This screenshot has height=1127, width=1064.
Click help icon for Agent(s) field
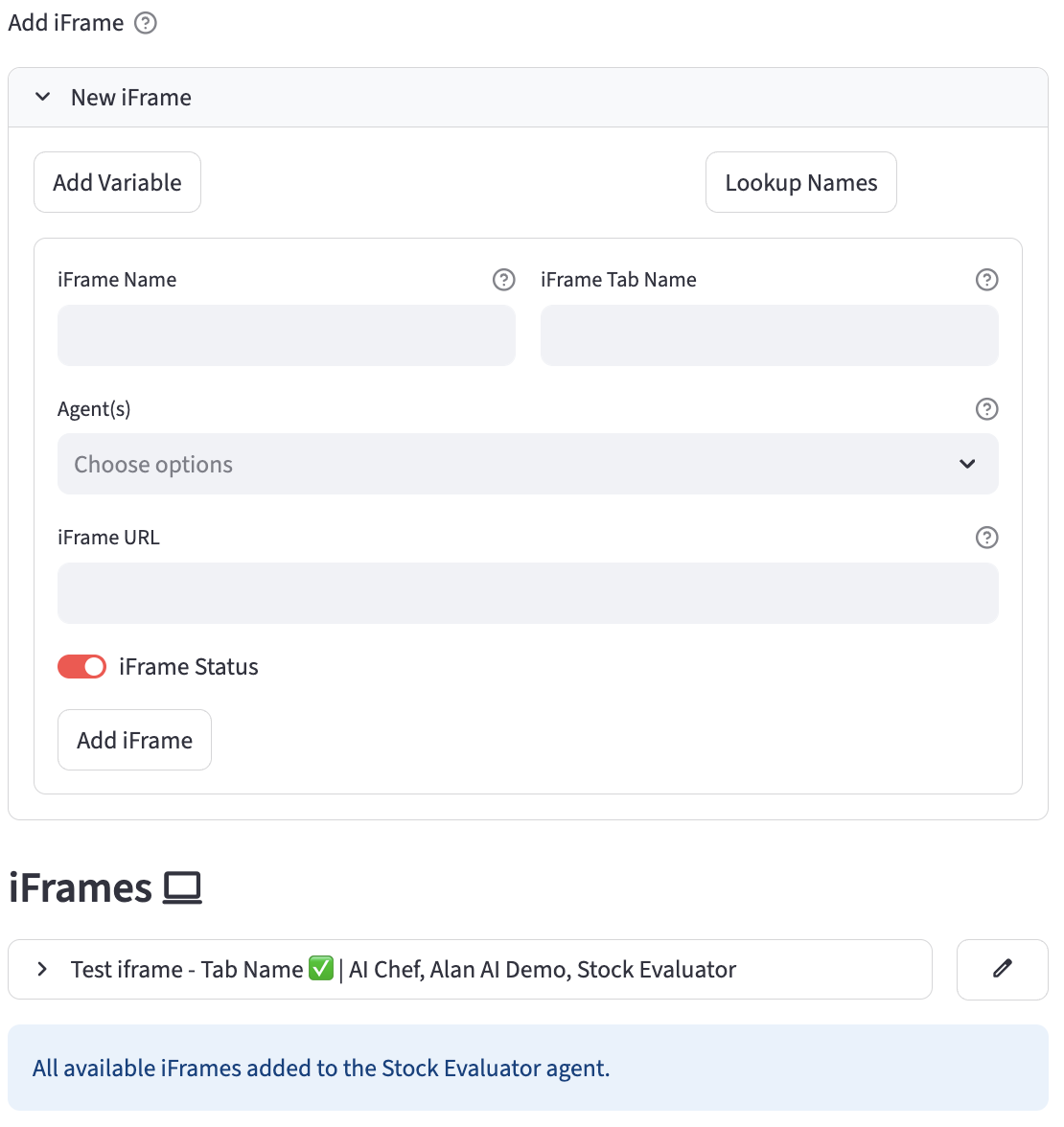[x=986, y=409]
